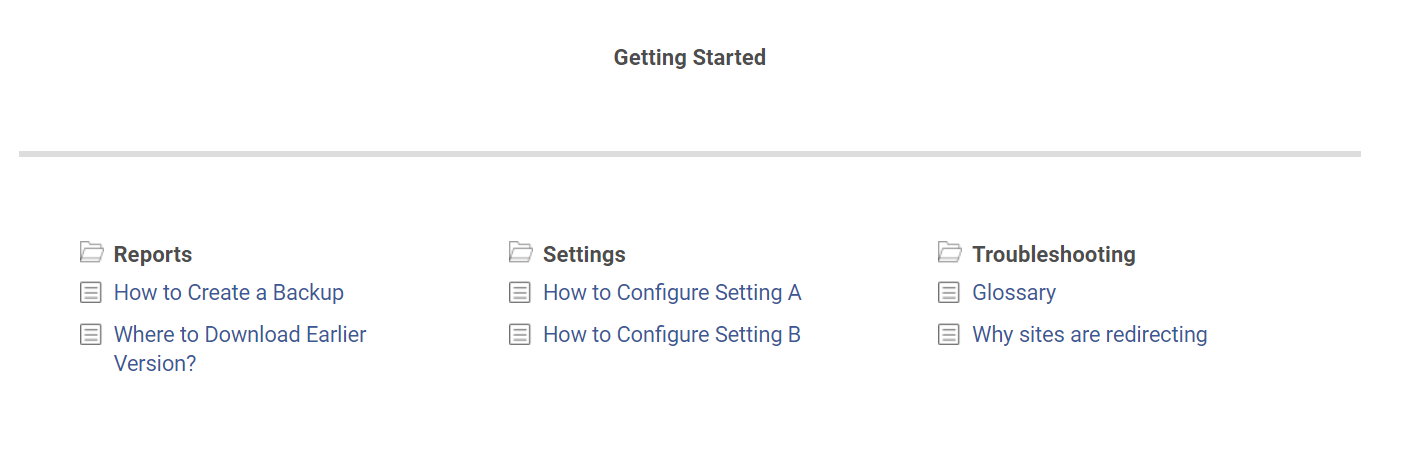Viewport: 1401px width, 463px height.
Task: Click the Getting Started heading
Action: (690, 58)
